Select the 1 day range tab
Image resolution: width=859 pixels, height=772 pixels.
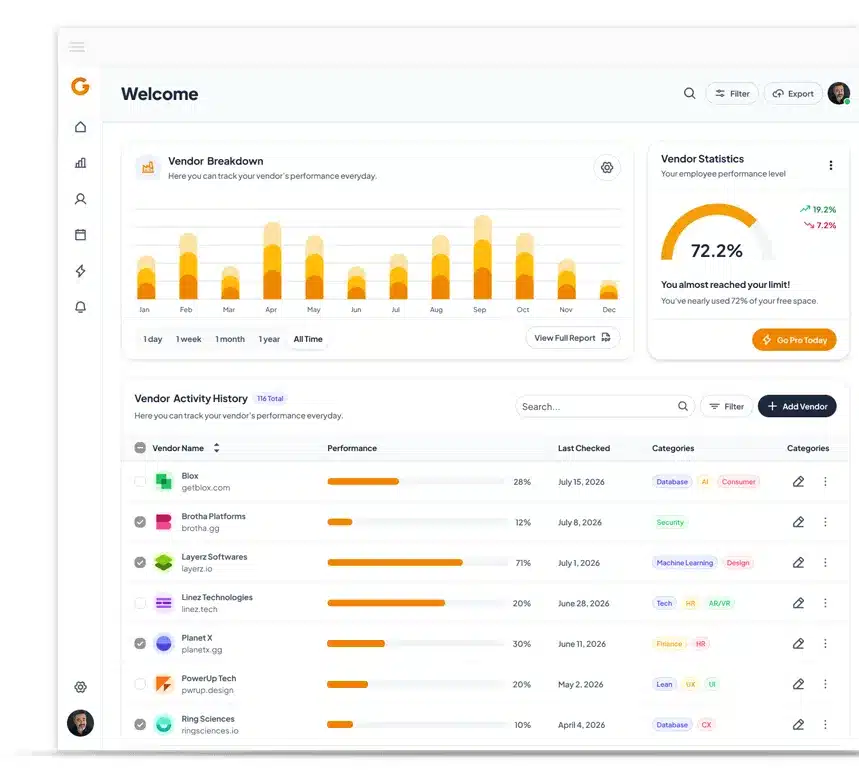coord(153,339)
